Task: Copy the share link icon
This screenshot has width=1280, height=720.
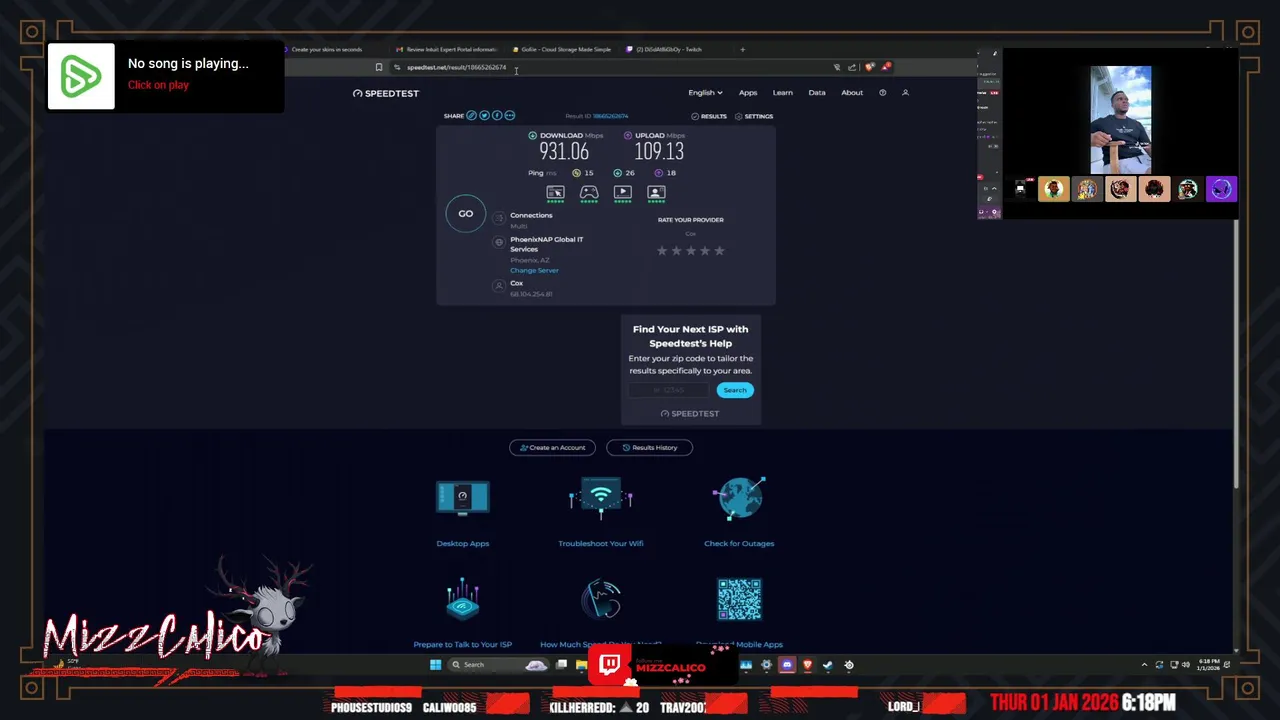Action: [472, 115]
